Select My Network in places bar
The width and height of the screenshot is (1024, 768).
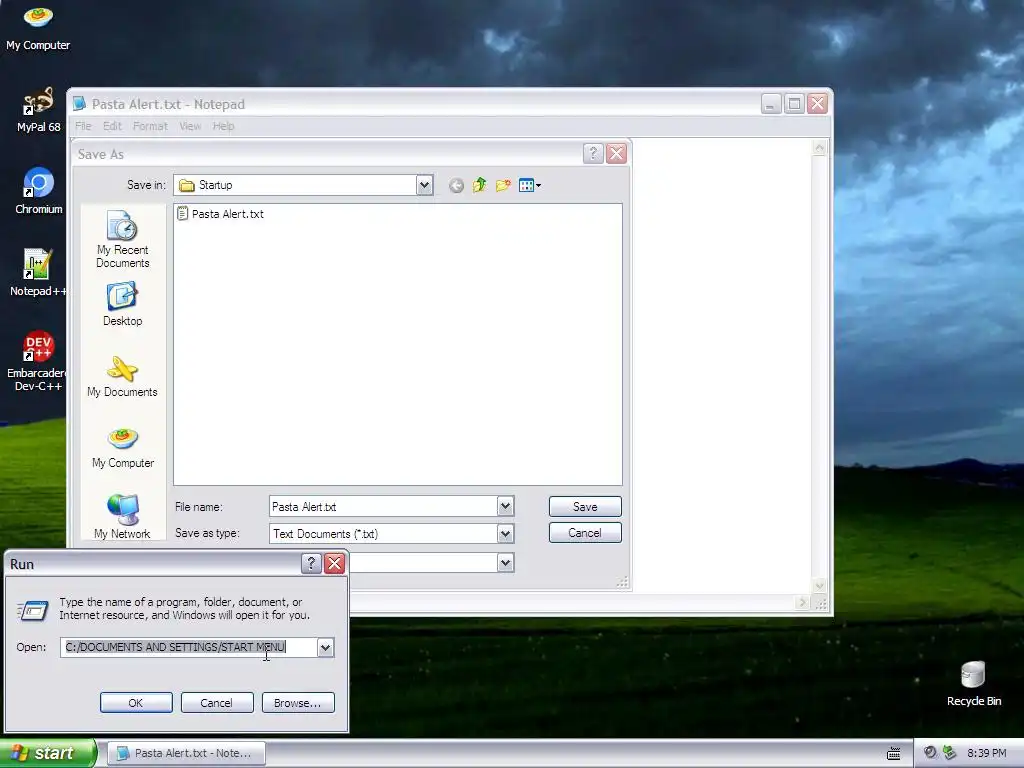[122, 517]
